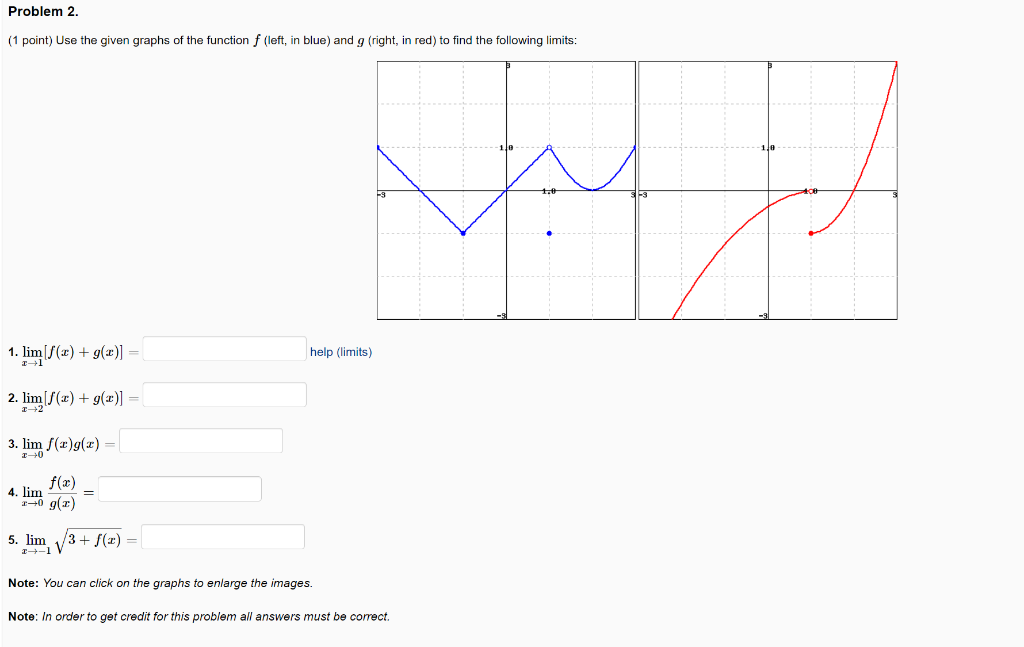This screenshot has height=647, width=1024.
Task: Click the open circle atop f graph peak
Action: 549,148
